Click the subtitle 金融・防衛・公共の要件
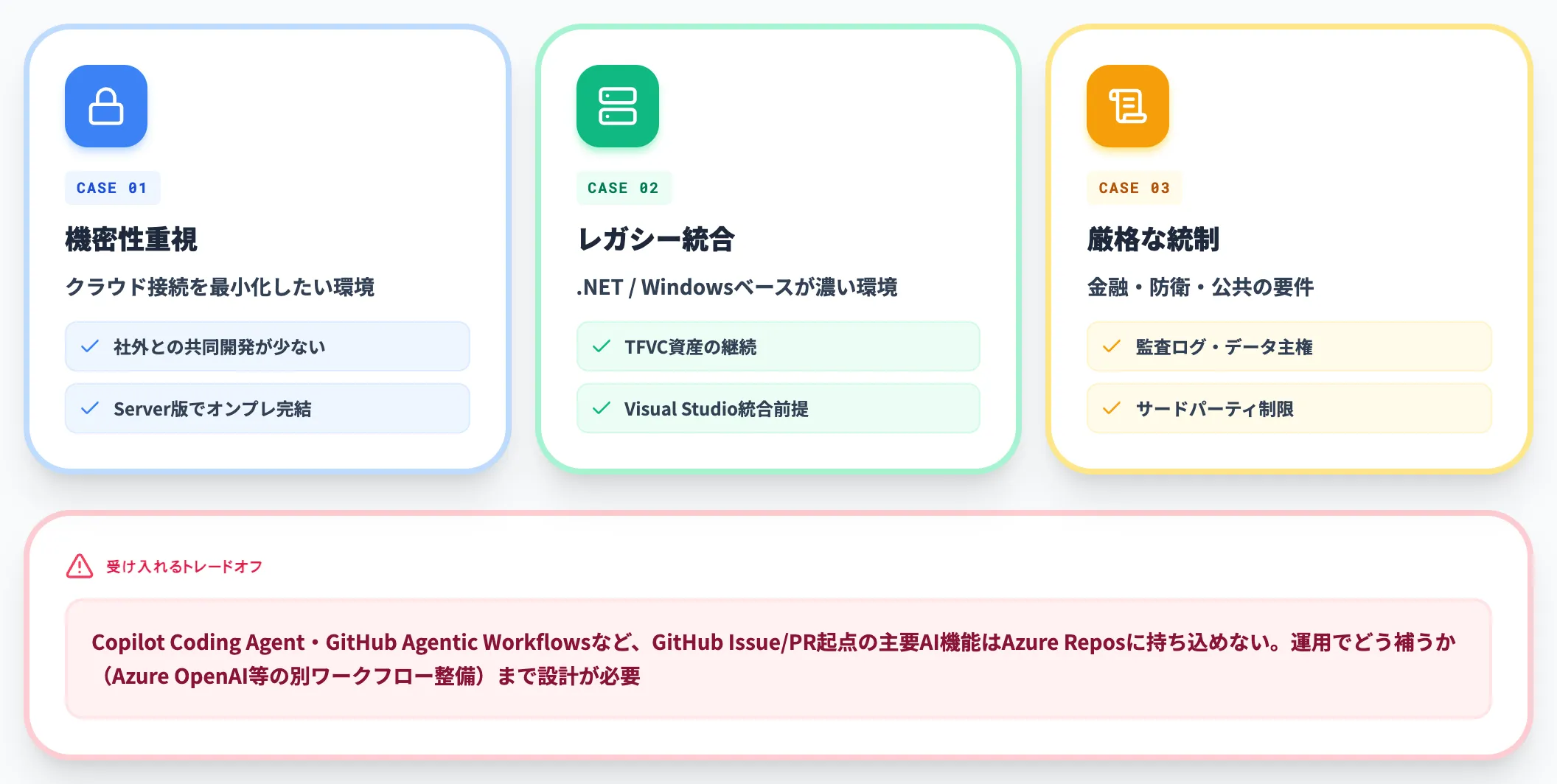The image size is (1557, 784). click(x=1200, y=287)
